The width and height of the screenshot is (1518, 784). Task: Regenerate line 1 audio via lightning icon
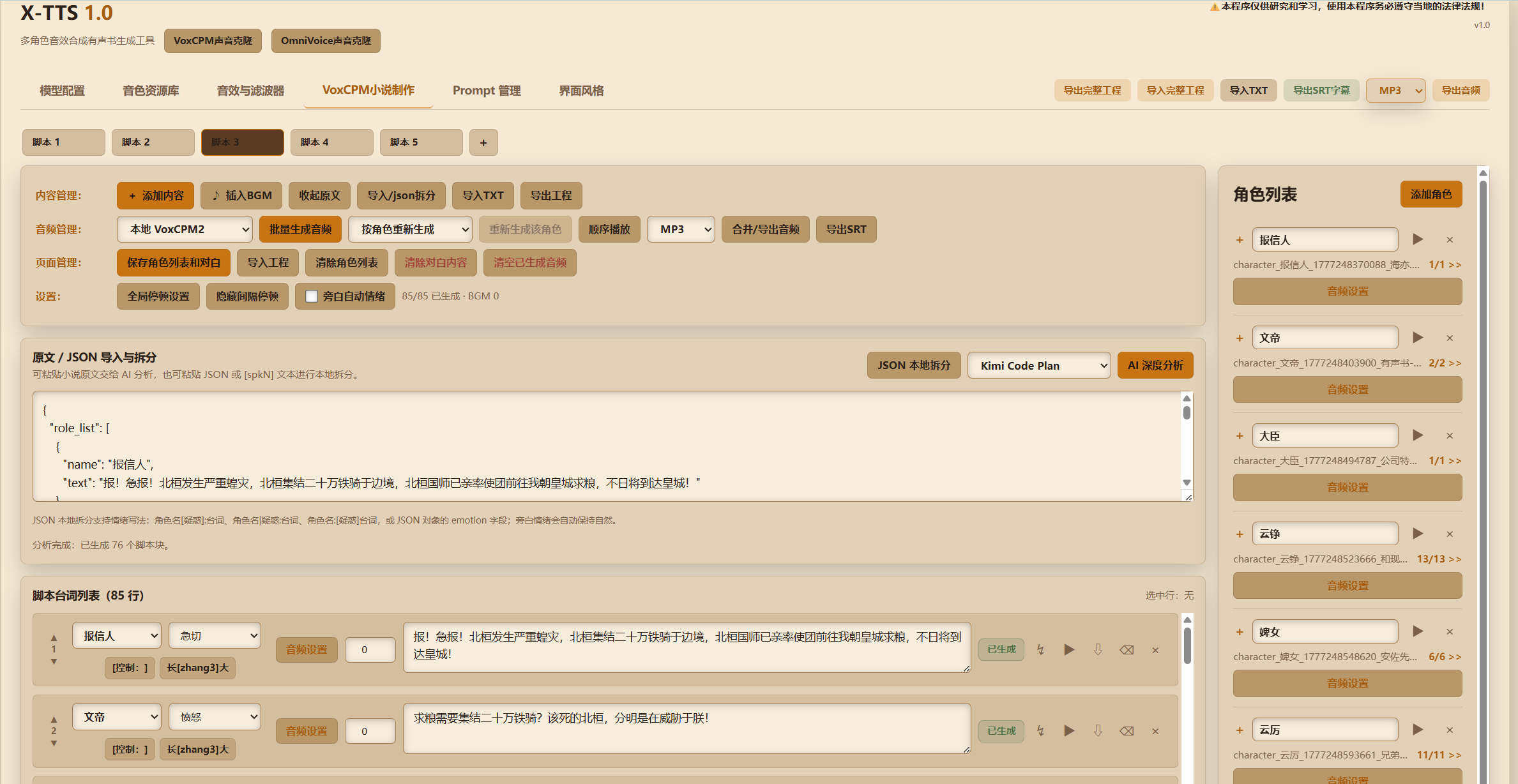[1041, 649]
